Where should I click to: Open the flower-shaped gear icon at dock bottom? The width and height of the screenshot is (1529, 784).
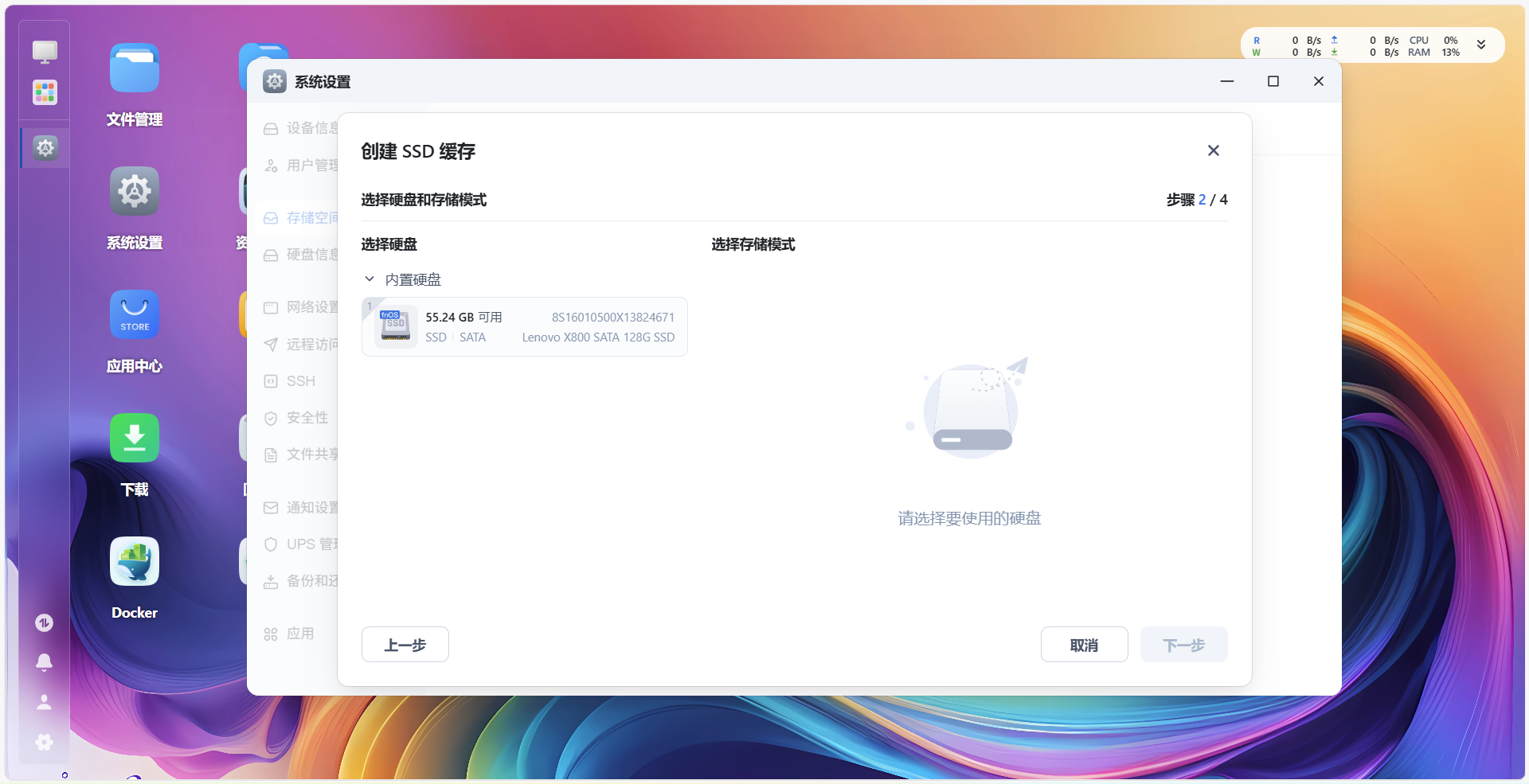pyautogui.click(x=45, y=742)
